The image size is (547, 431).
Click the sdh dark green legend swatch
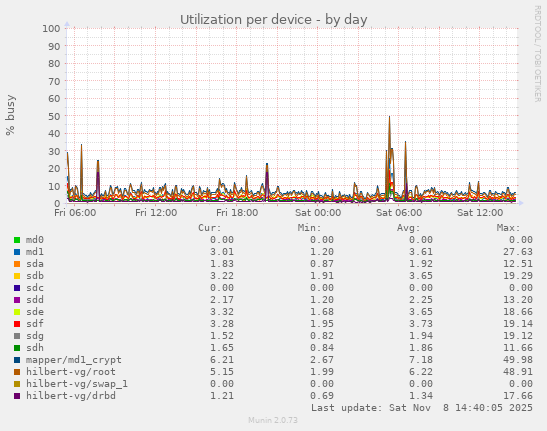(17, 348)
